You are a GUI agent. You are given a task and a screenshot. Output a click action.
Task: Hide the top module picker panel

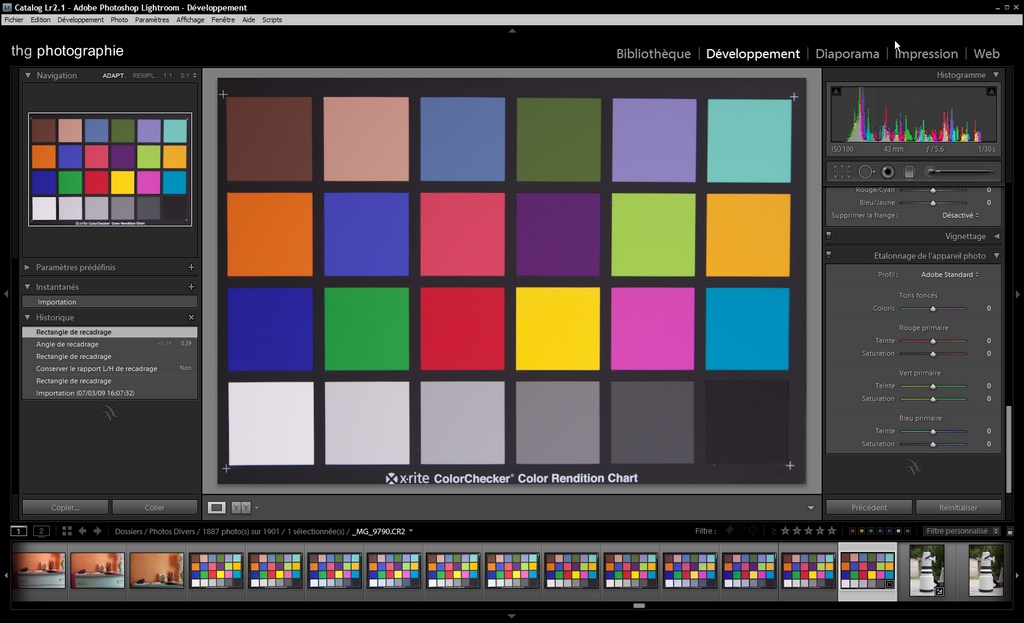click(x=512, y=31)
